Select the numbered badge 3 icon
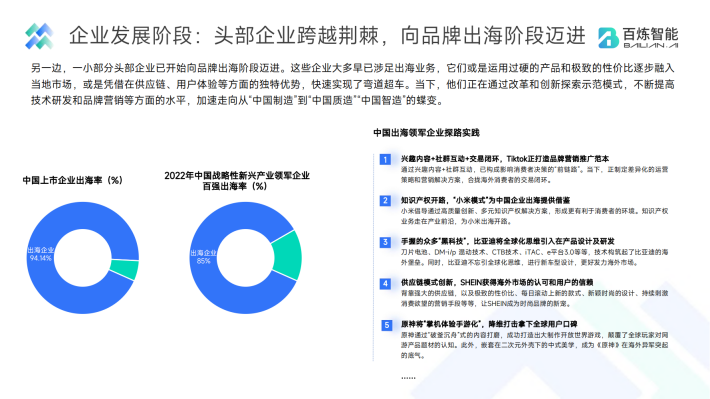This screenshot has height=399, width=710. click(x=385, y=242)
